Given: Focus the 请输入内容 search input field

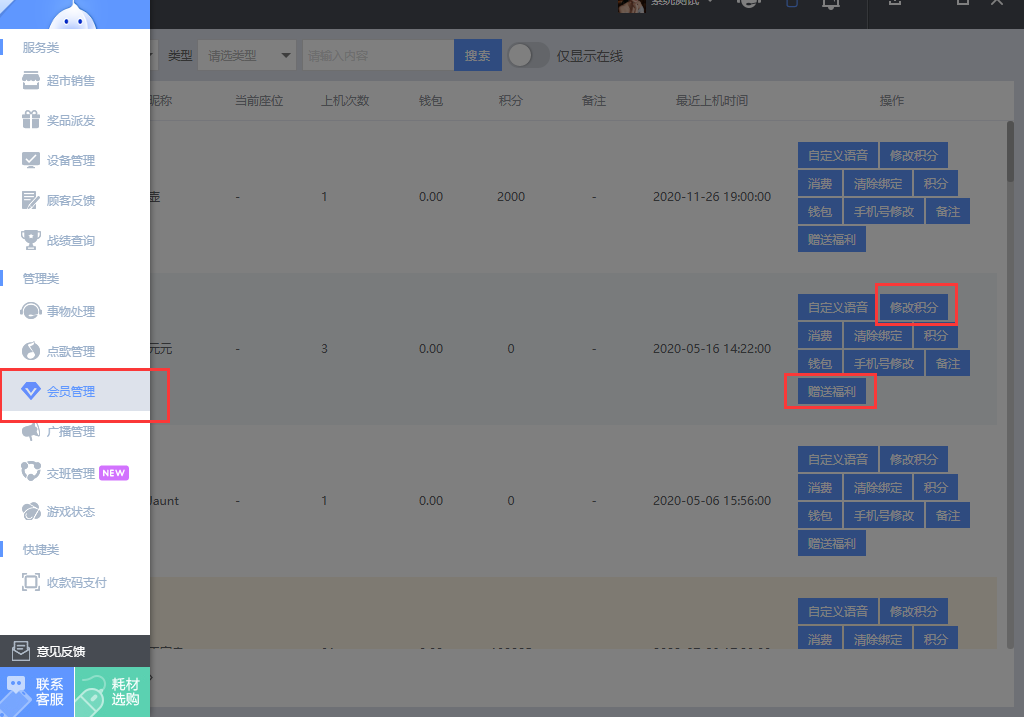Looking at the screenshot, I should pyautogui.click(x=377, y=56).
